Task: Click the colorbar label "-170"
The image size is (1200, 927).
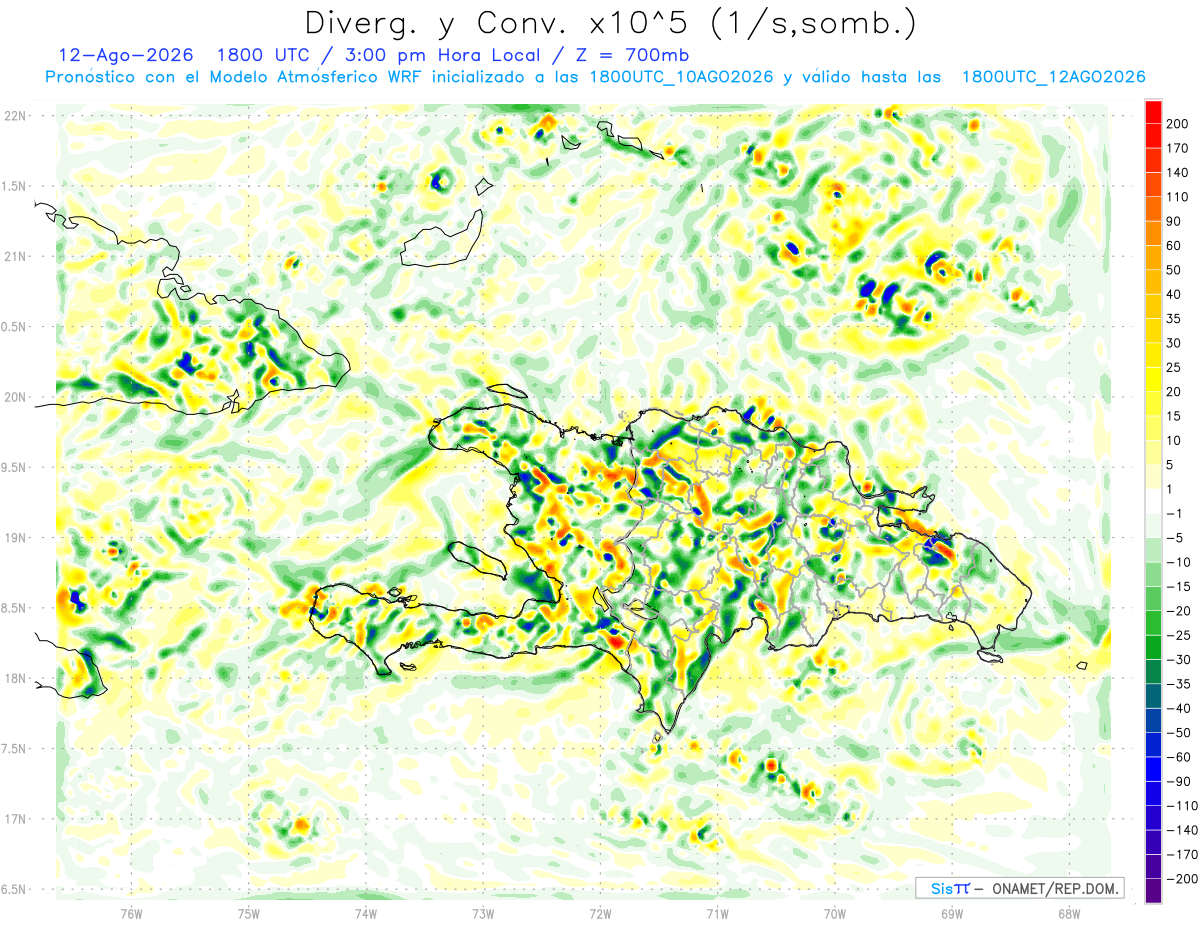Action: (x=1184, y=854)
